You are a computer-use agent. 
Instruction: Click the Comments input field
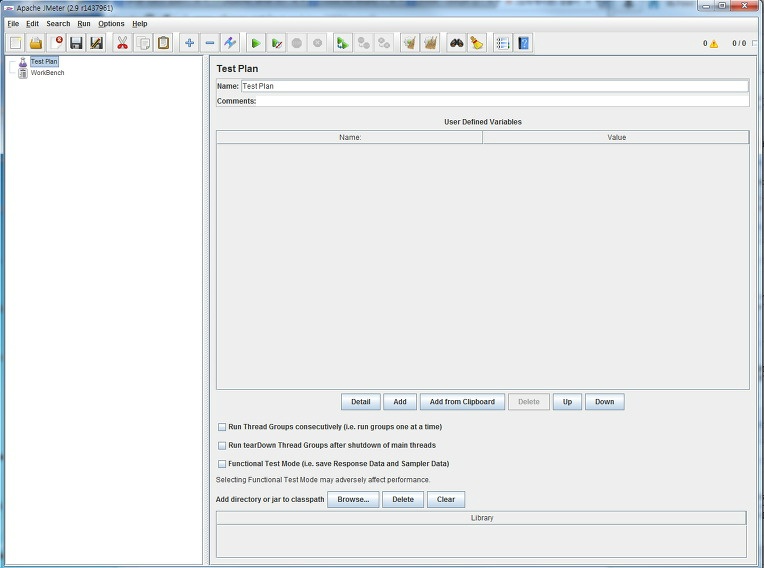coord(502,101)
